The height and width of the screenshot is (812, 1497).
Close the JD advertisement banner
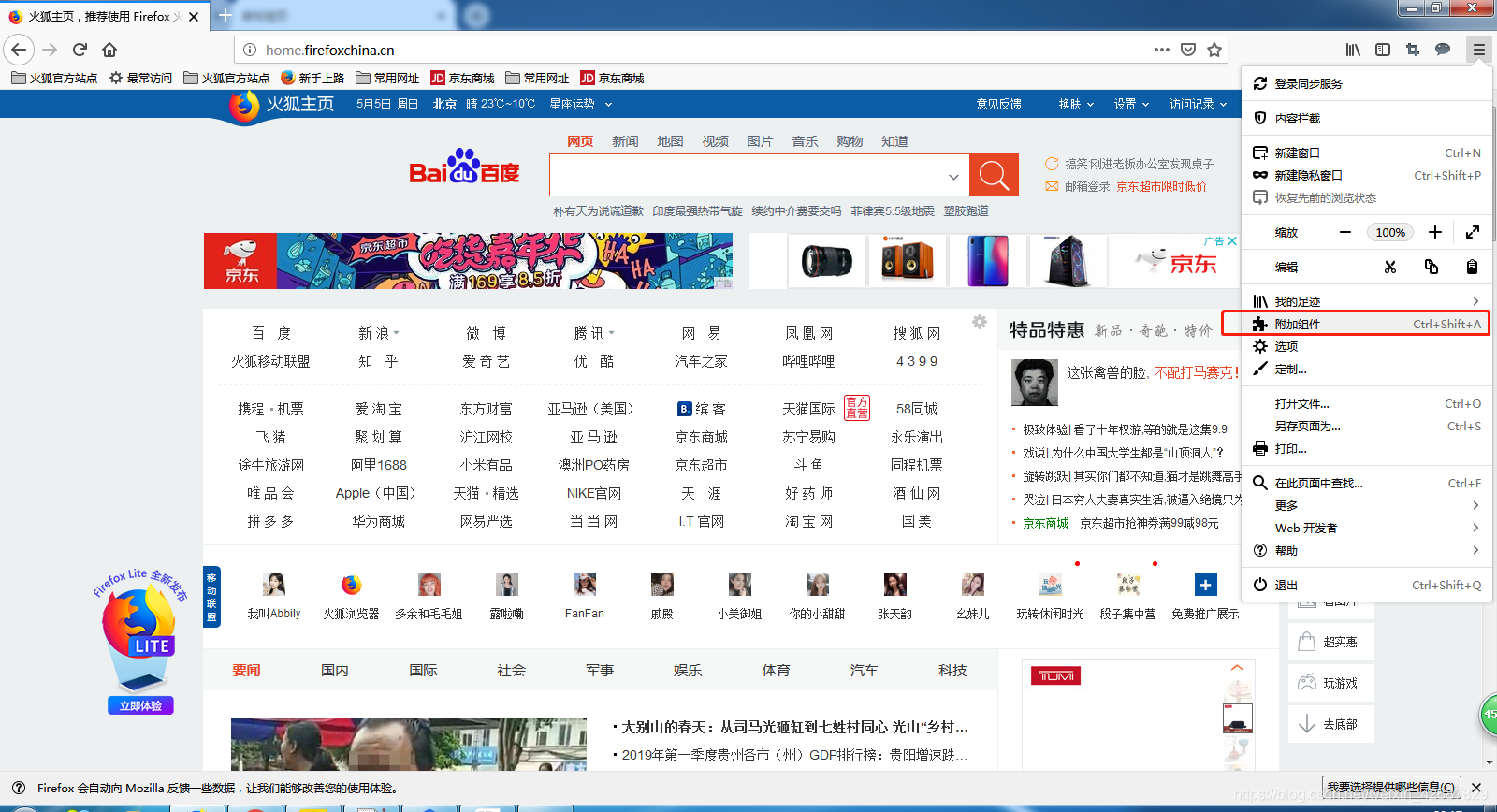(1232, 240)
